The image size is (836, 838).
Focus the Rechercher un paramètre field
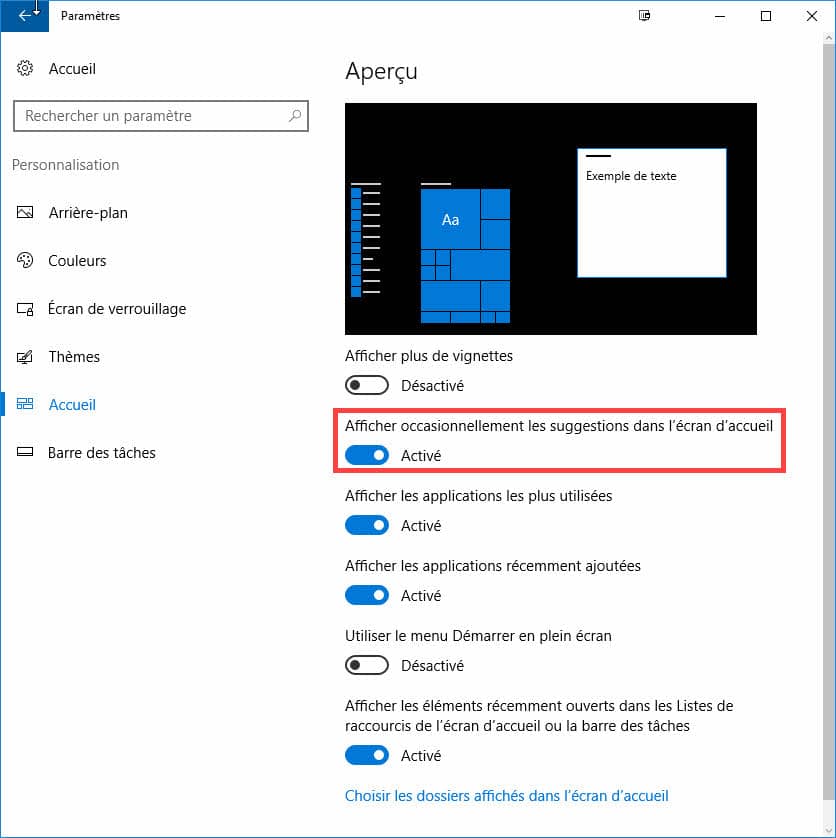click(161, 116)
